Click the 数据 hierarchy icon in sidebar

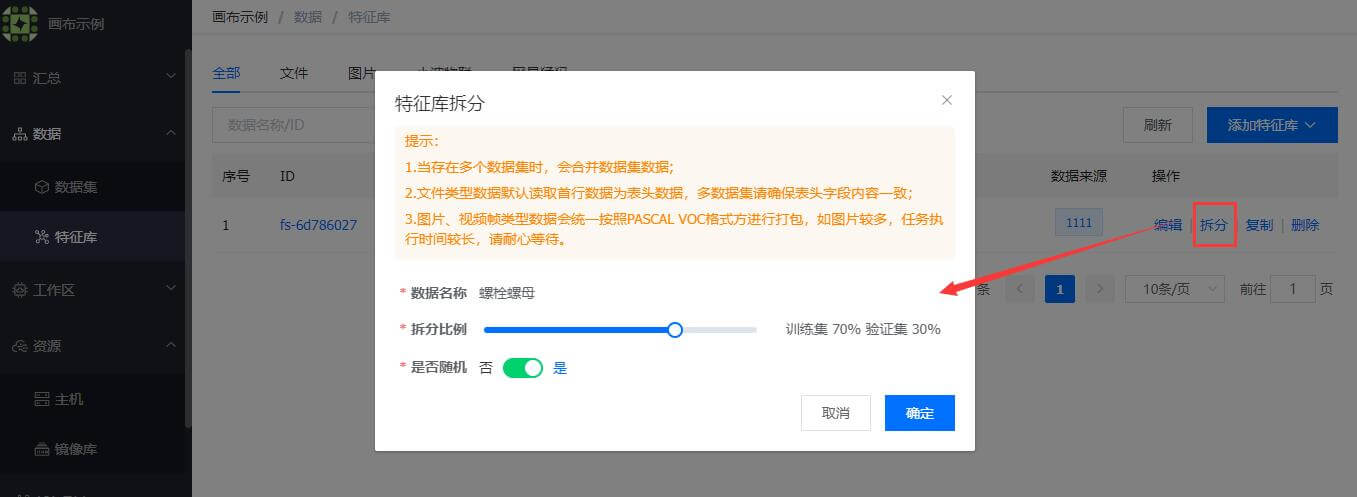(19, 134)
